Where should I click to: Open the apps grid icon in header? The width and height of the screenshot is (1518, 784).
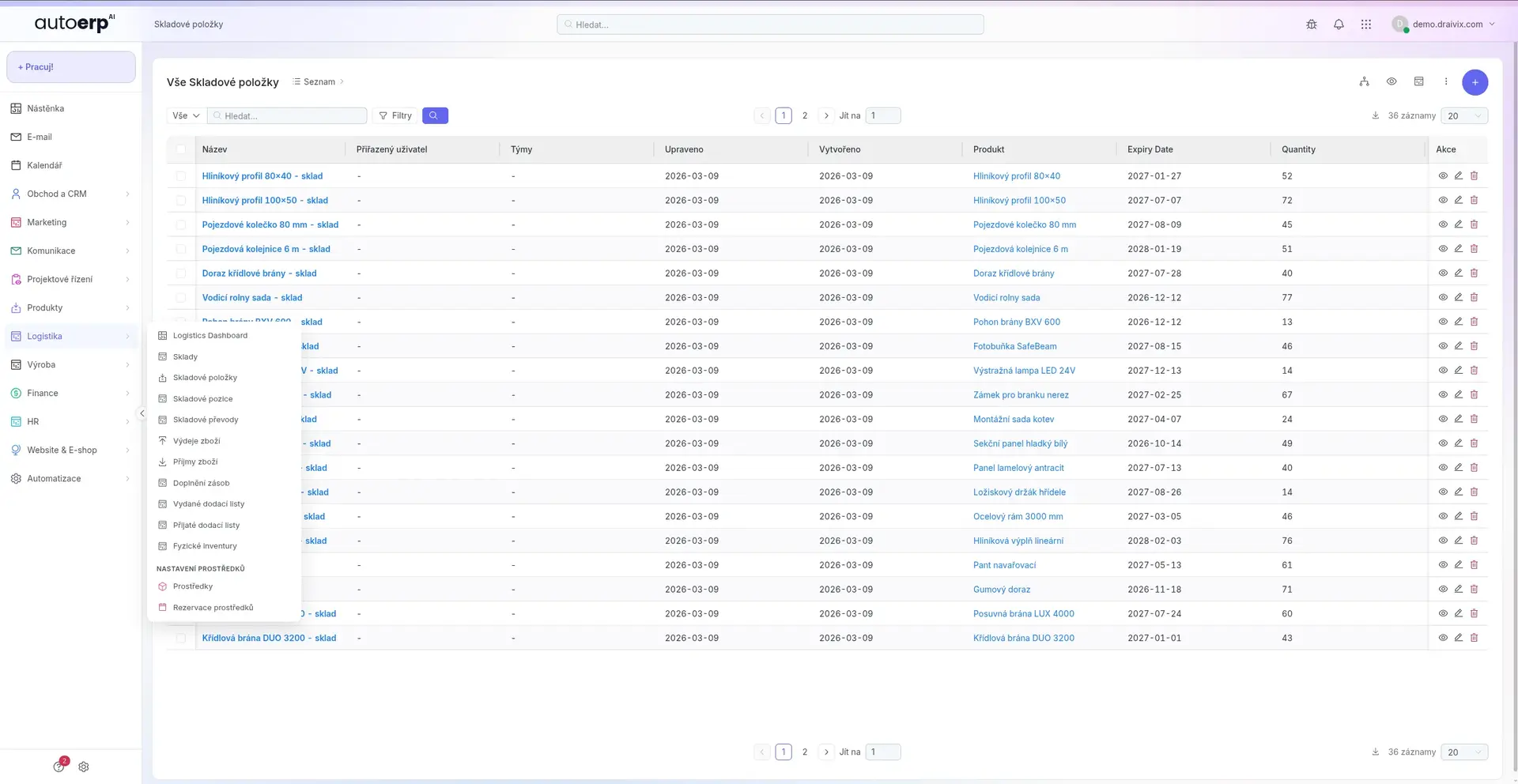click(1365, 24)
